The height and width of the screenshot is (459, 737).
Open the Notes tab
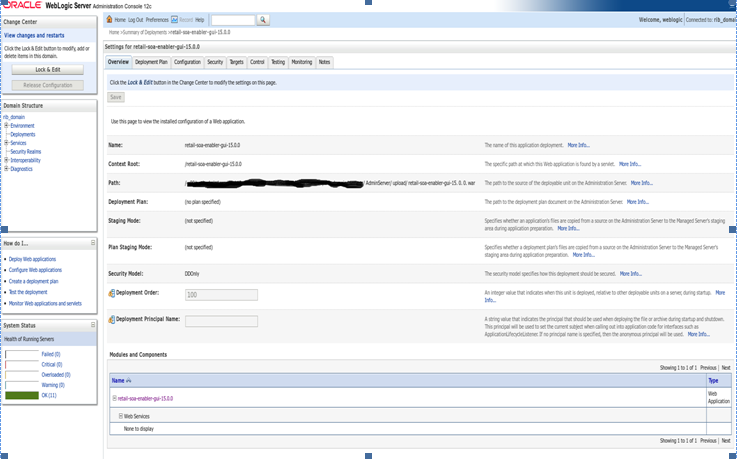click(x=324, y=62)
